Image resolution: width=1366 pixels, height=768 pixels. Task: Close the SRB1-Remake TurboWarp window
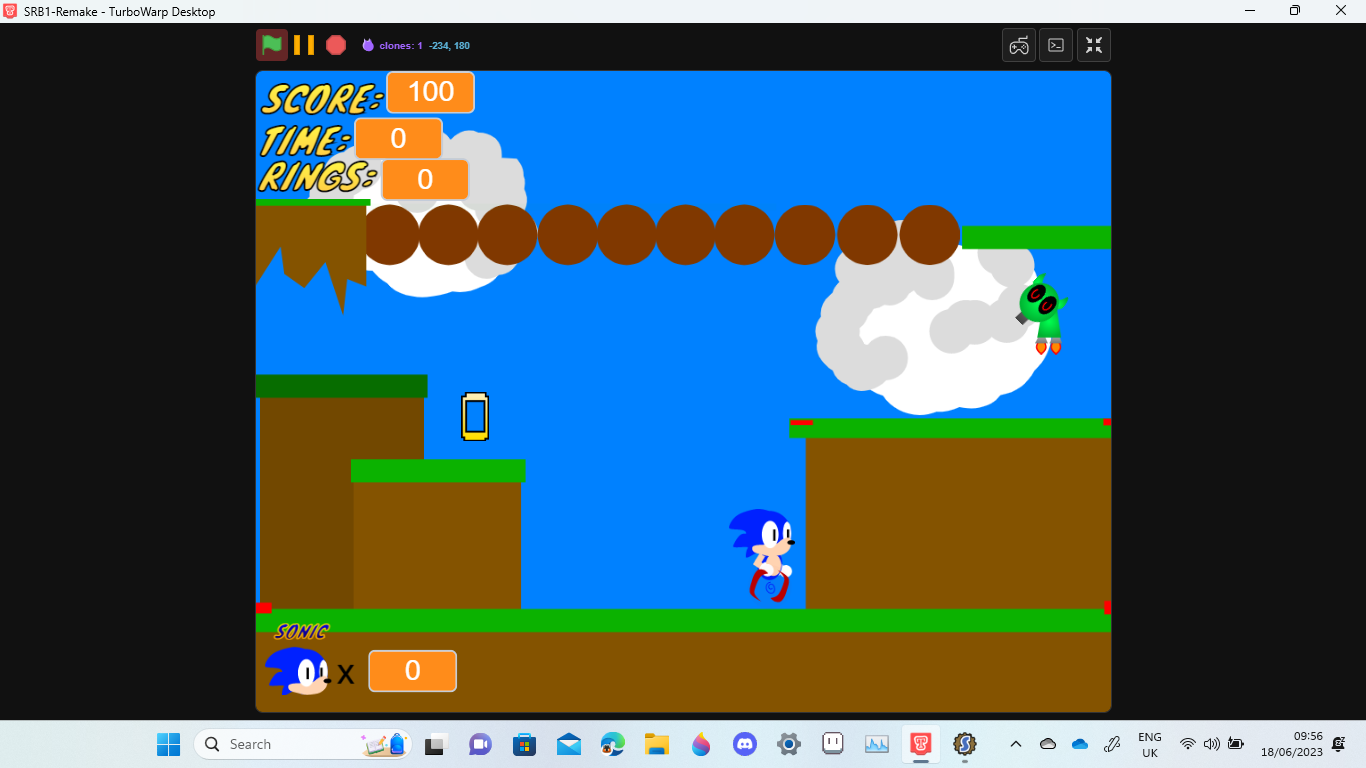1341,11
